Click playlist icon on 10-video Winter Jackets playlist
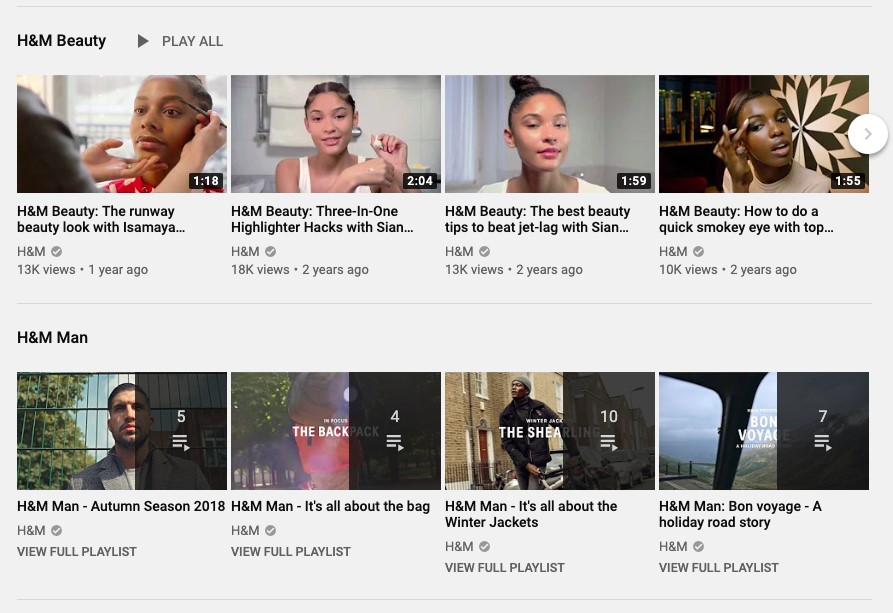The image size is (893, 613). pyautogui.click(x=609, y=442)
